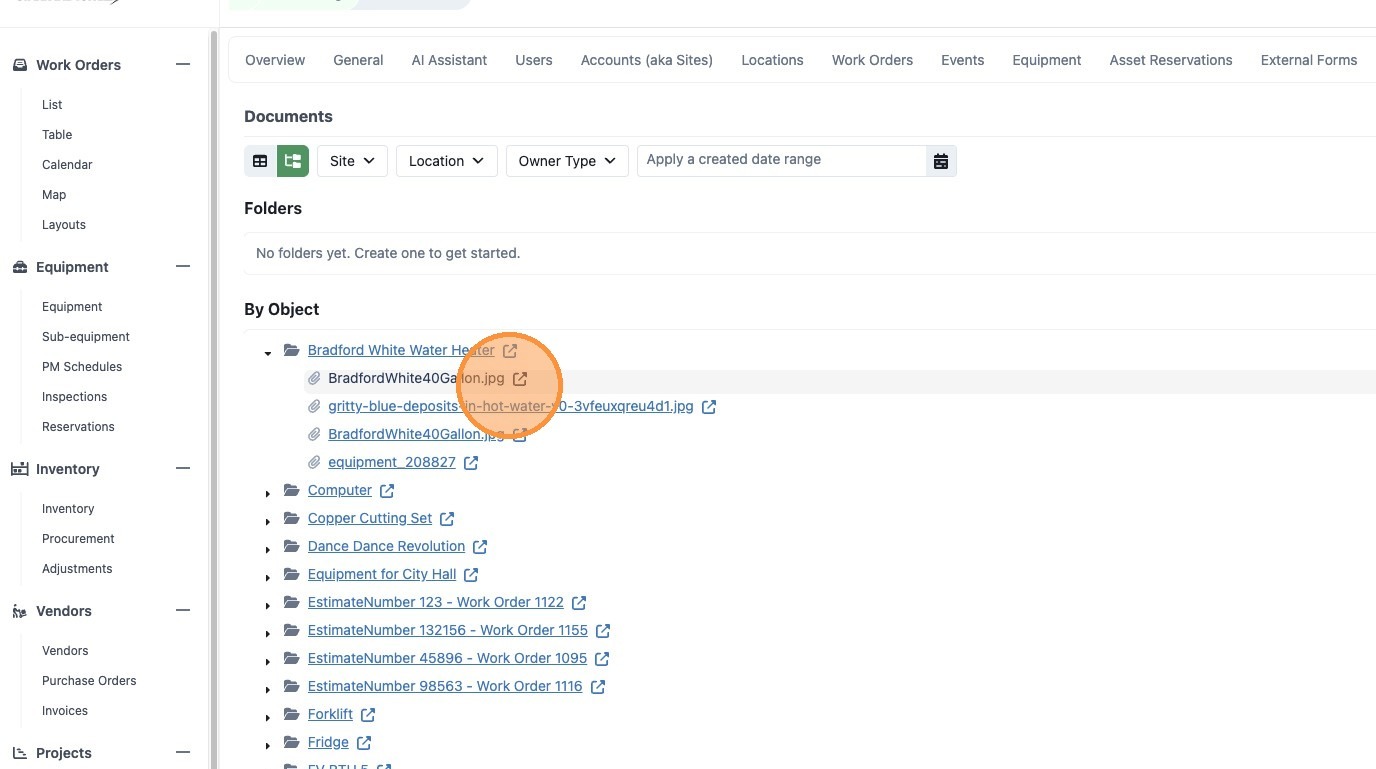Click the Work Orders sidebar section icon

(x=20, y=65)
